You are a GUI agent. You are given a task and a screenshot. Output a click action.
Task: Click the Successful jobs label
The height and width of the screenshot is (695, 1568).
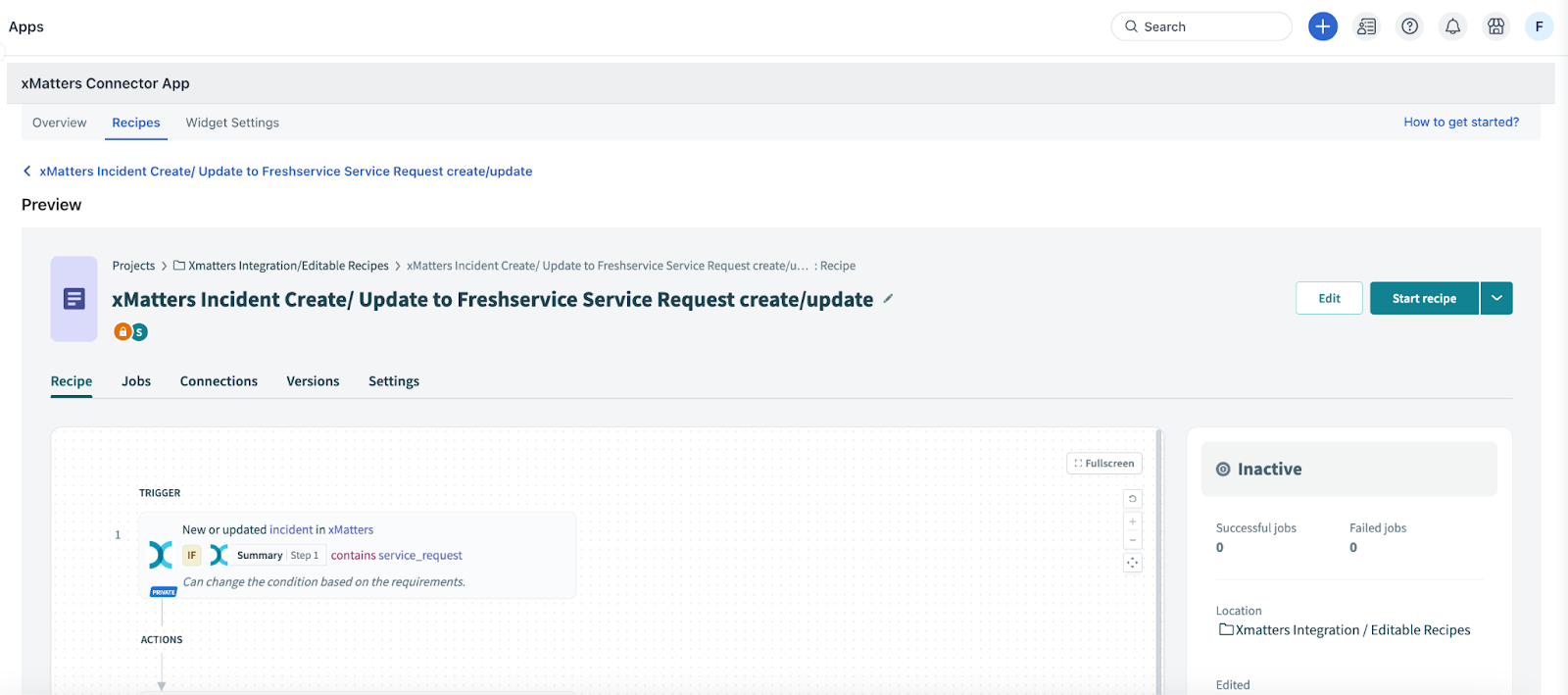pyautogui.click(x=1256, y=527)
